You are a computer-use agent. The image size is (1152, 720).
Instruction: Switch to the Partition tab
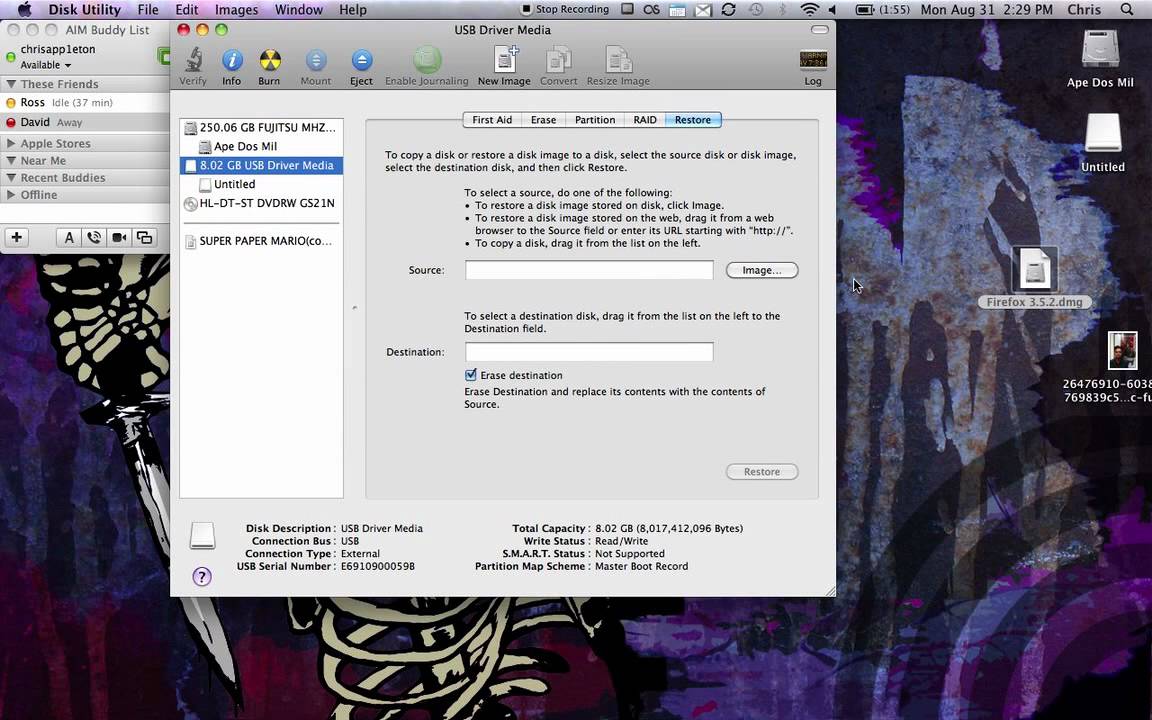[595, 120]
